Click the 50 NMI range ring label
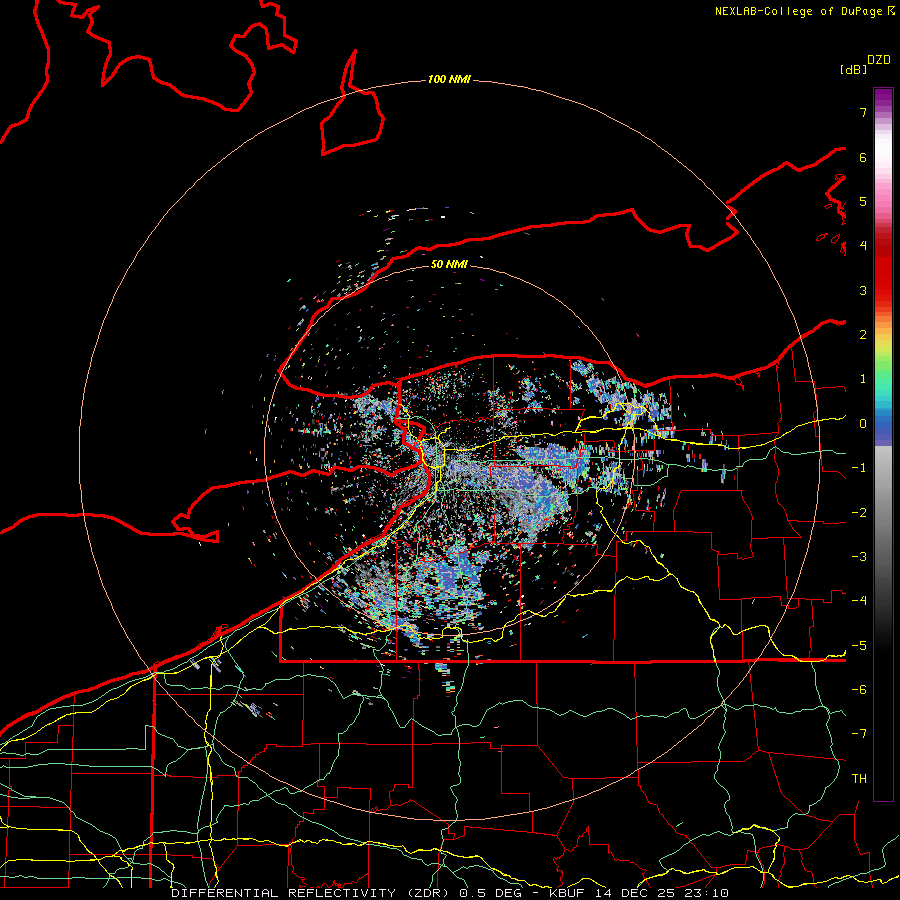This screenshot has width=900, height=900. pyautogui.click(x=449, y=264)
